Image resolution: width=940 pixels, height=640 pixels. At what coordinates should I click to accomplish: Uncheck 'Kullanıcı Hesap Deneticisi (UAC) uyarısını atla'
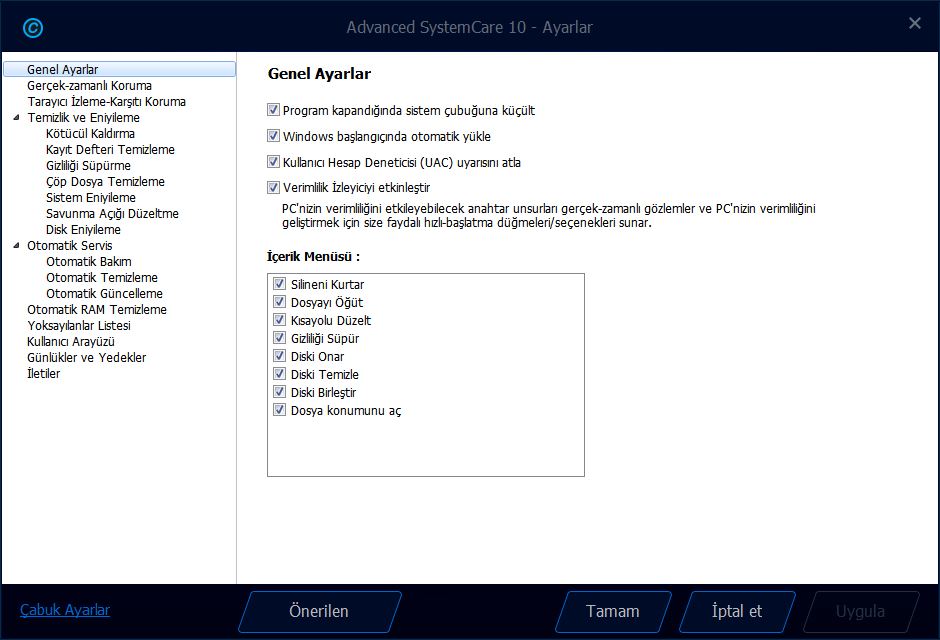(x=273, y=162)
